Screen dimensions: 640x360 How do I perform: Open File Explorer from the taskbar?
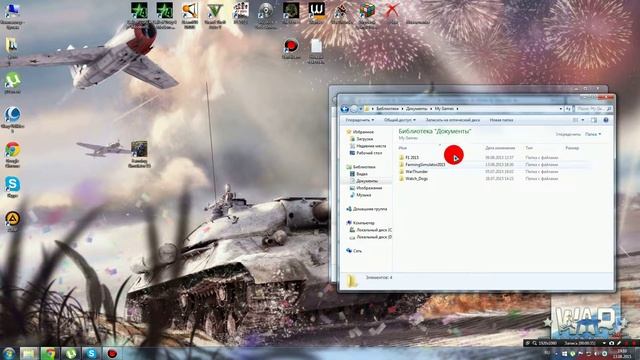[28, 353]
